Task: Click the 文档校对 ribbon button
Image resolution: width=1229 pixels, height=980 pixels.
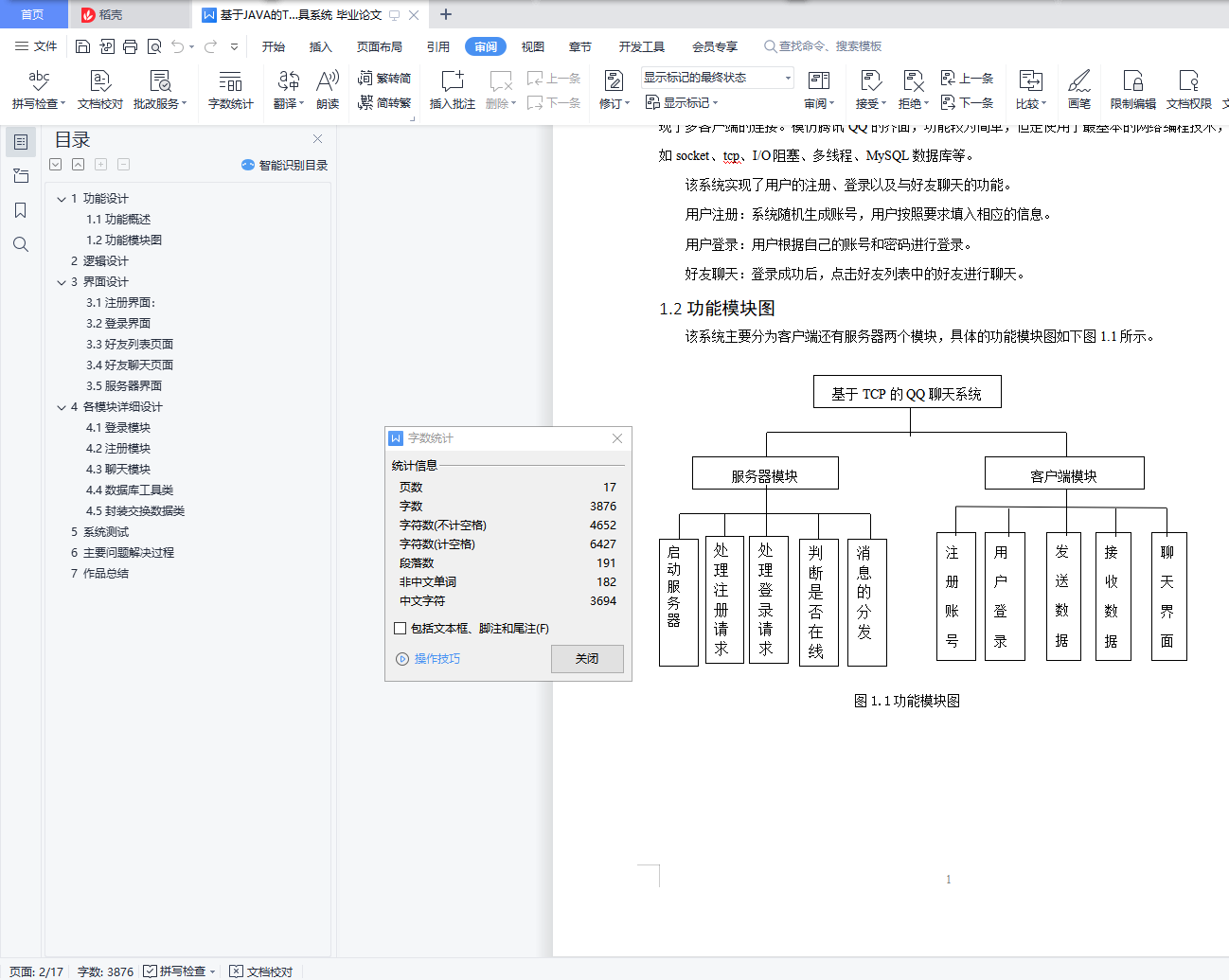Action: click(99, 90)
